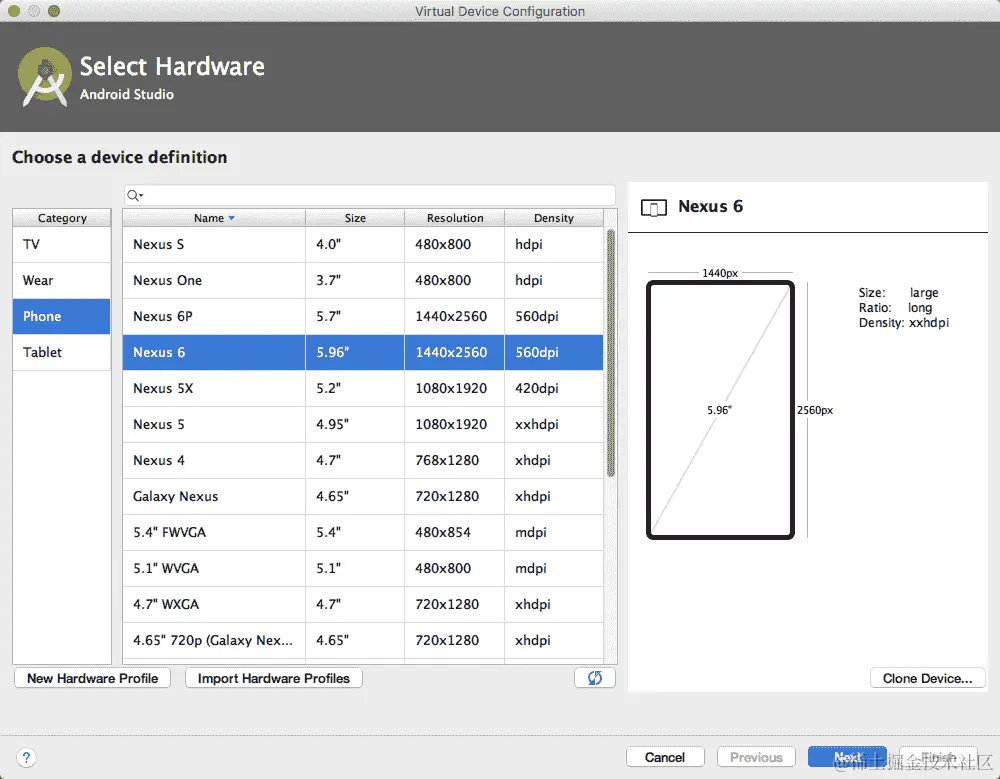Image resolution: width=1000 pixels, height=779 pixels.
Task: Sort by Name column header
Action: (x=214, y=218)
